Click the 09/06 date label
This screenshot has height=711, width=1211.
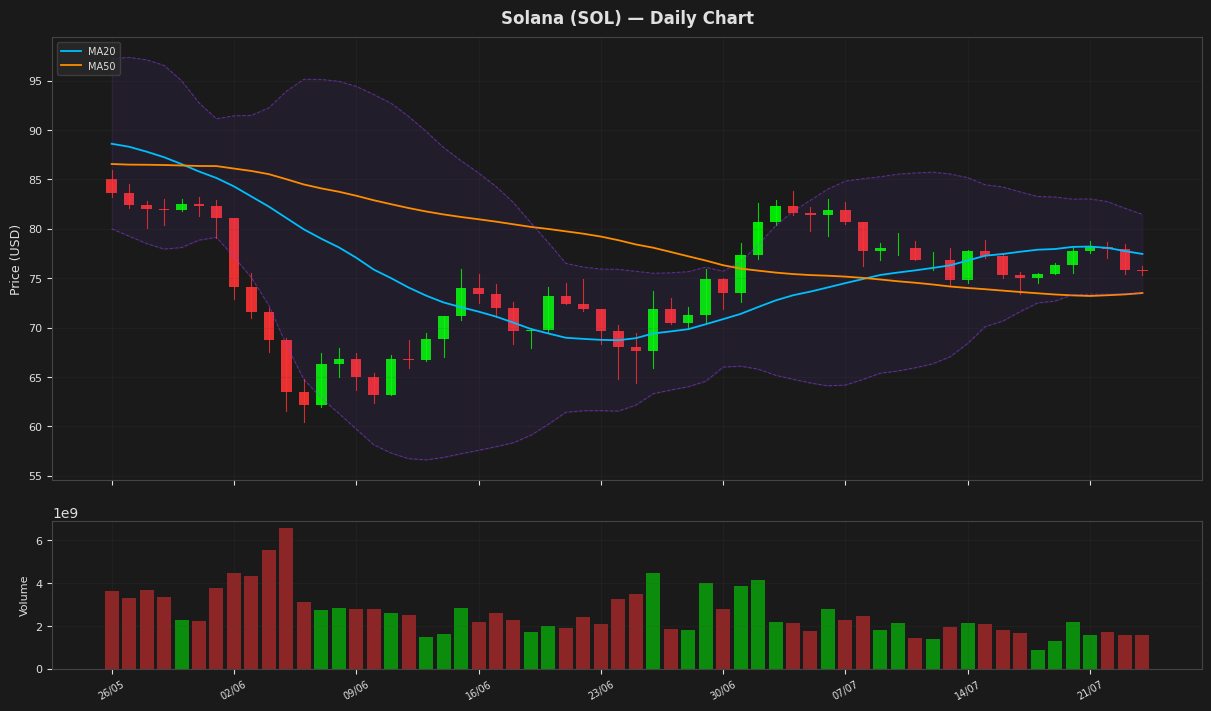point(355,690)
